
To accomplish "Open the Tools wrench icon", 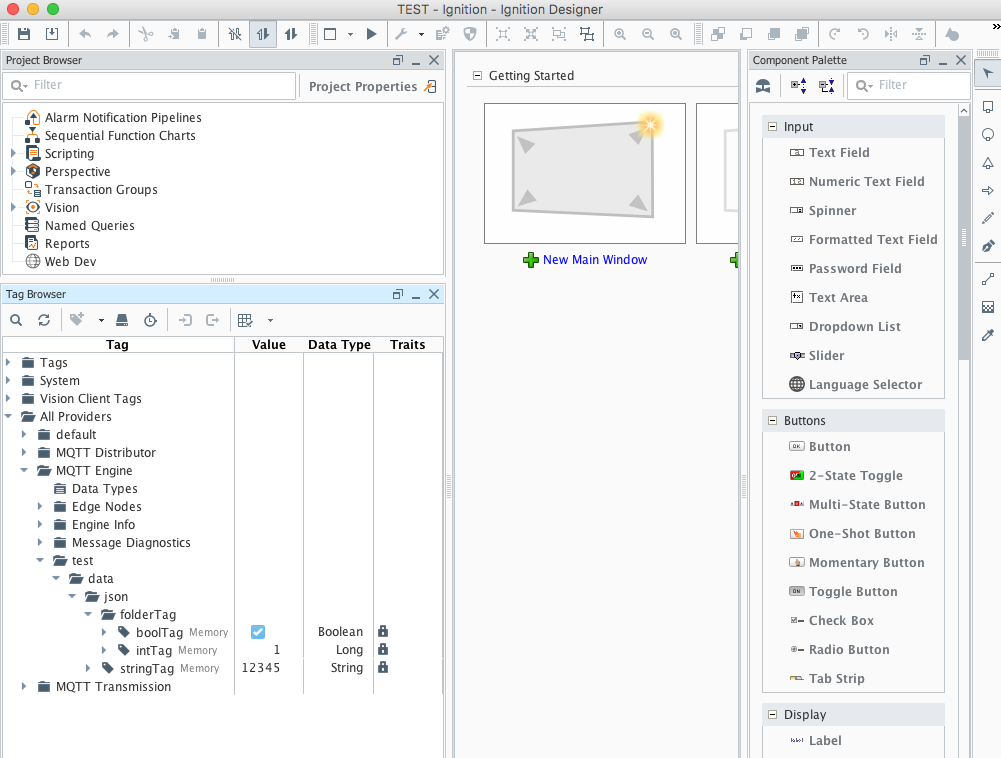I will click(x=401, y=34).
